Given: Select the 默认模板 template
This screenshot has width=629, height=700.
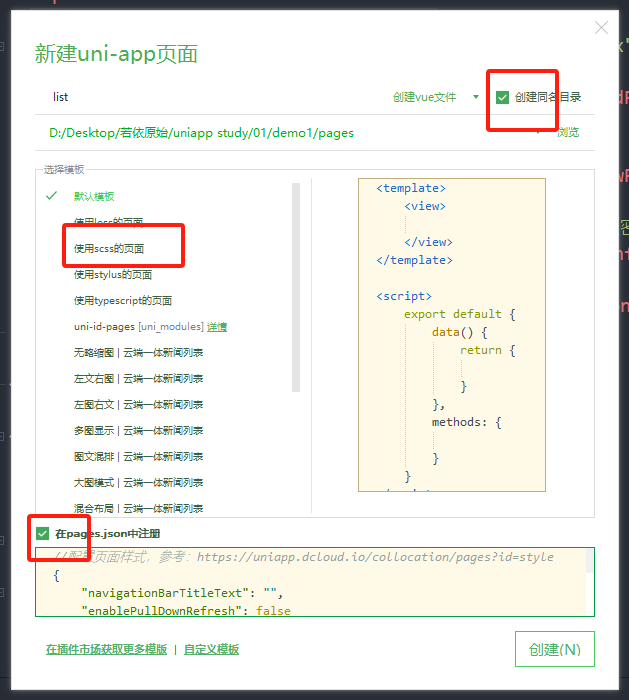Looking at the screenshot, I should (x=94, y=196).
